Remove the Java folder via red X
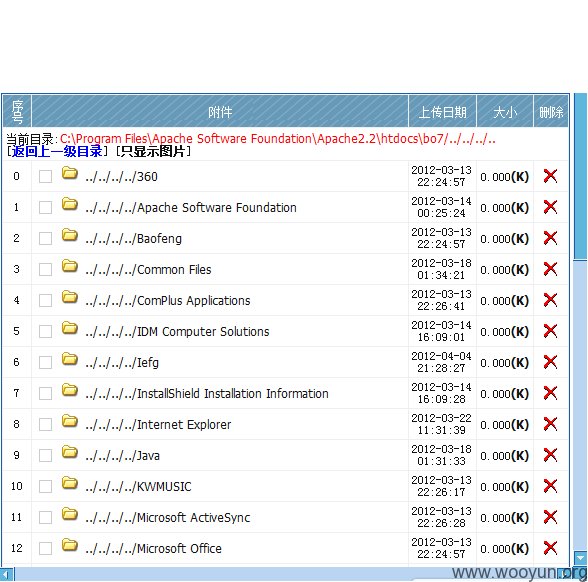The height and width of the screenshot is (582, 588). pos(550,455)
